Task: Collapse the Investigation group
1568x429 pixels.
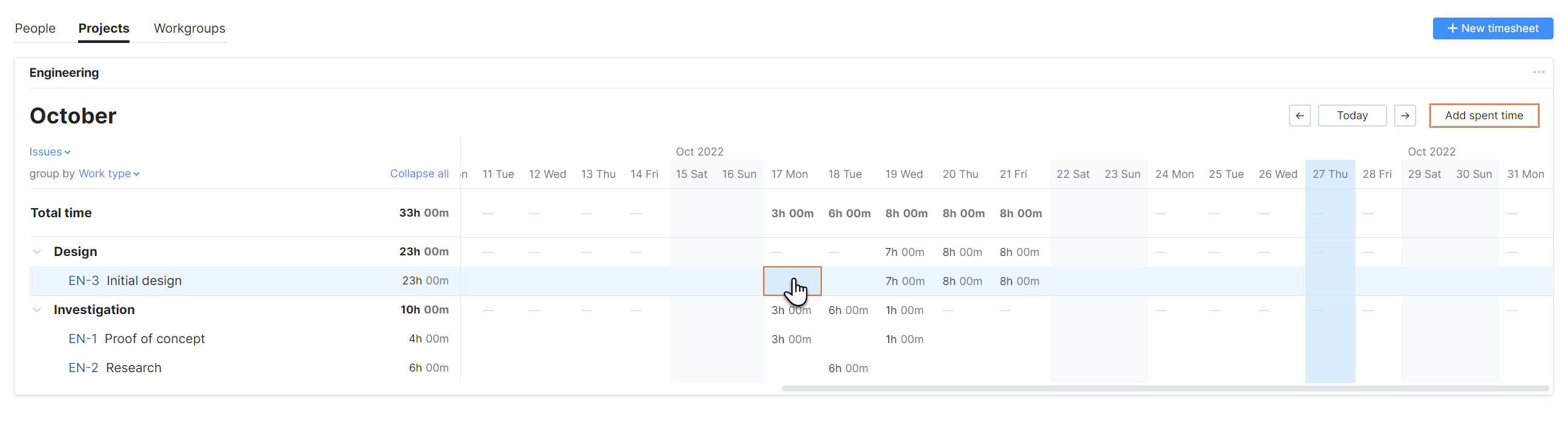Action: click(x=36, y=309)
